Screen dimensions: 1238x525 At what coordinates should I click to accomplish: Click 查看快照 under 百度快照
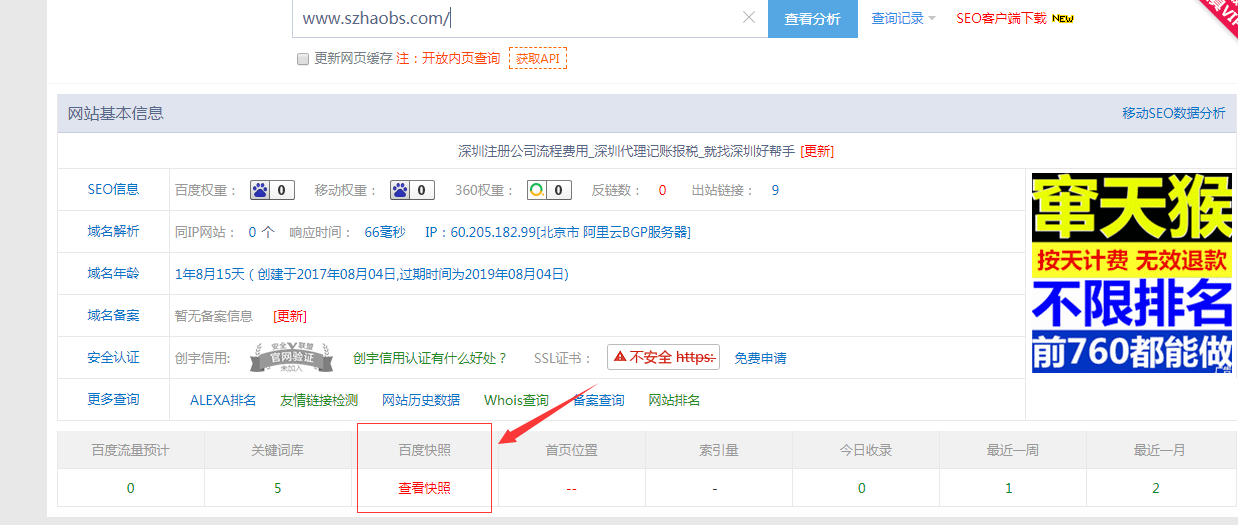(x=425, y=488)
